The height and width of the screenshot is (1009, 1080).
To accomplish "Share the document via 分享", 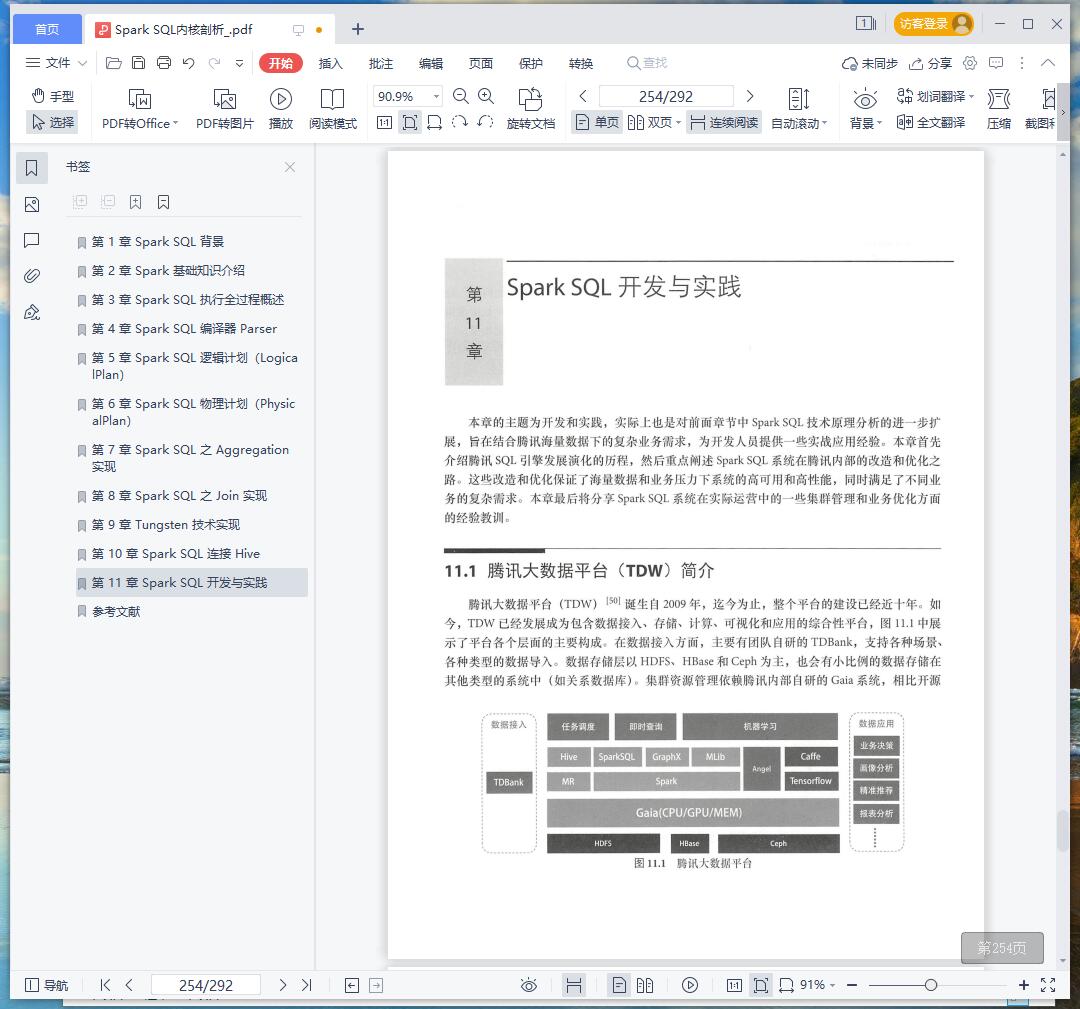I will (x=930, y=63).
